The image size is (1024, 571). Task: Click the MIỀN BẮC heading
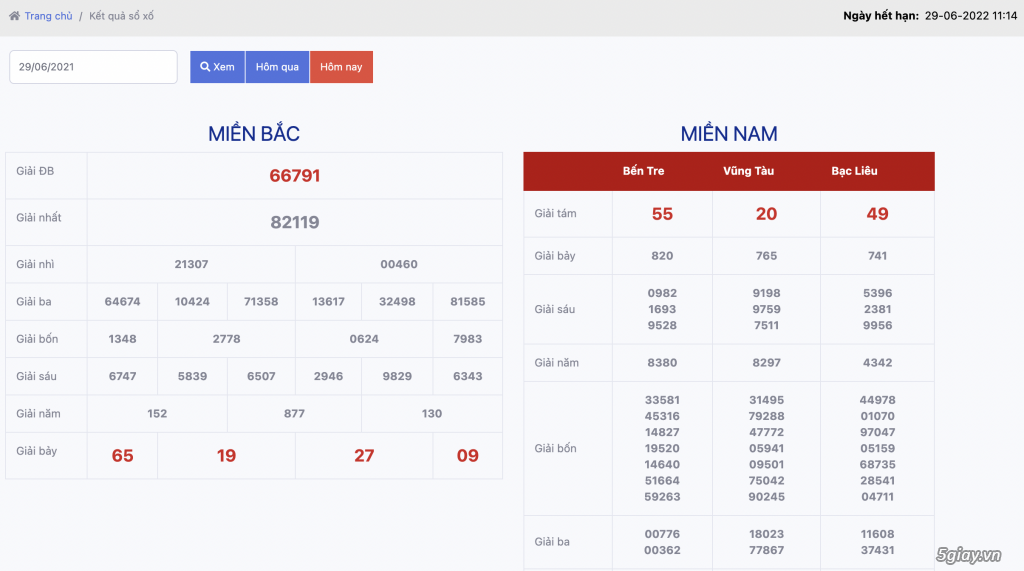tap(254, 134)
